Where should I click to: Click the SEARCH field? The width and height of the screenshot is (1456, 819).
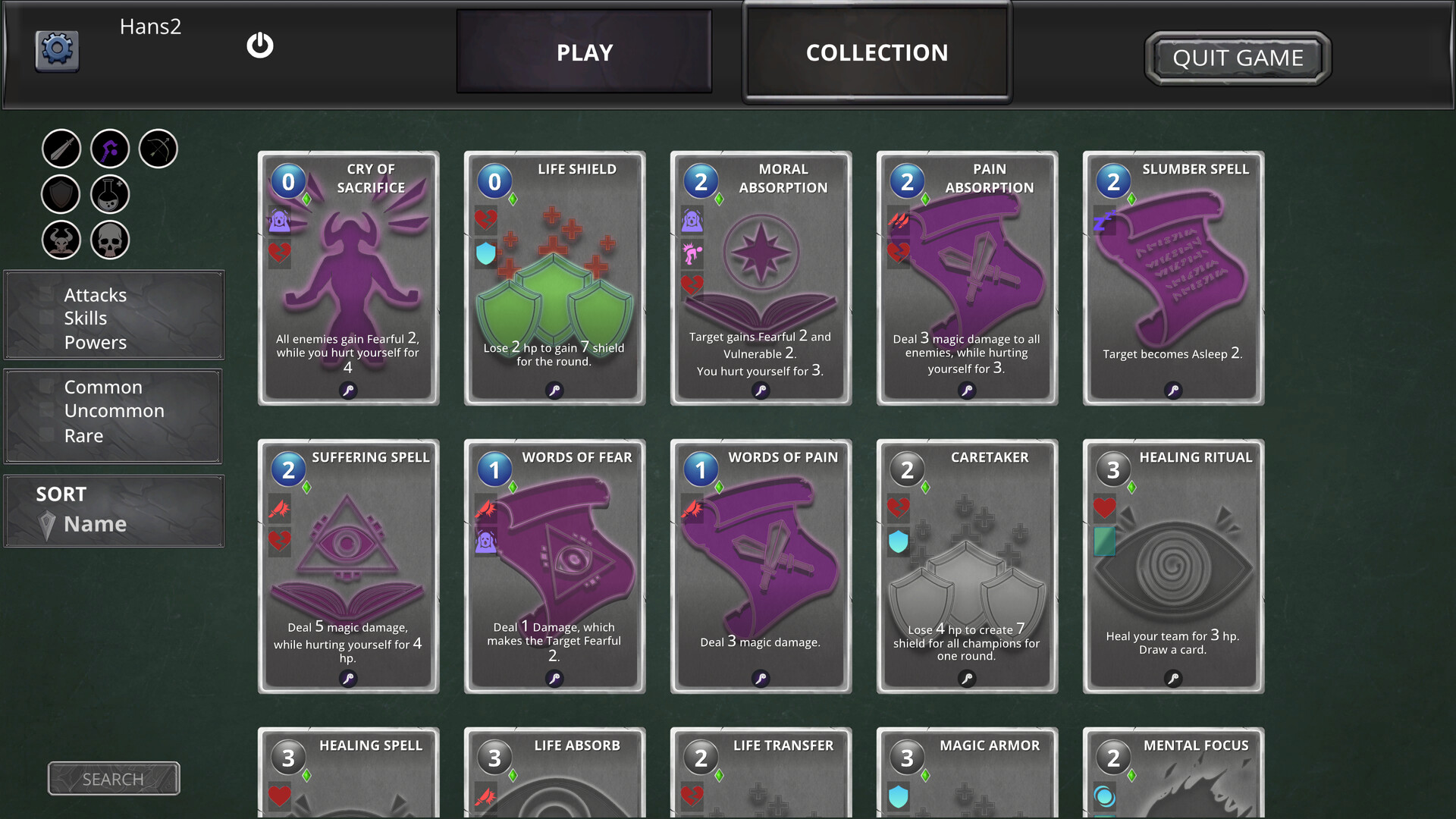tap(114, 779)
